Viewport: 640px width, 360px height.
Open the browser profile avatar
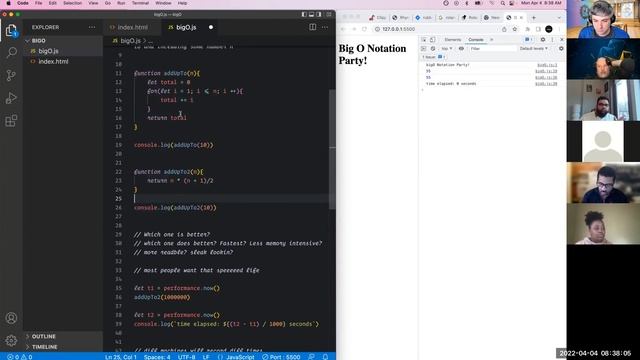(x=549, y=29)
